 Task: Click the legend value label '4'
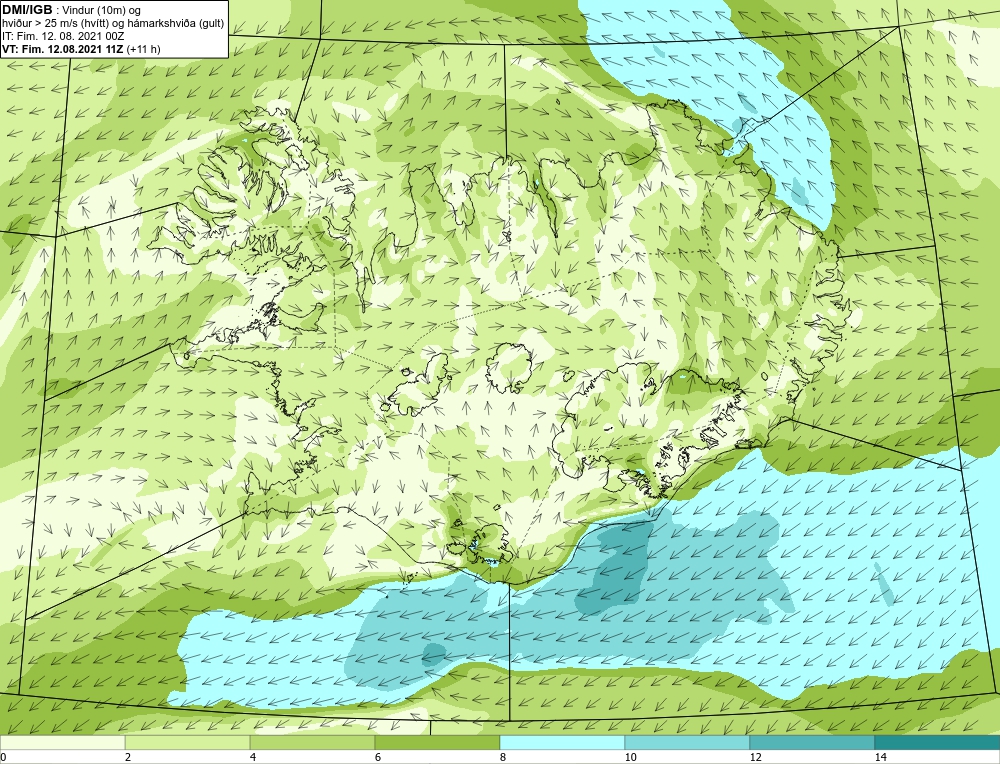point(253,757)
